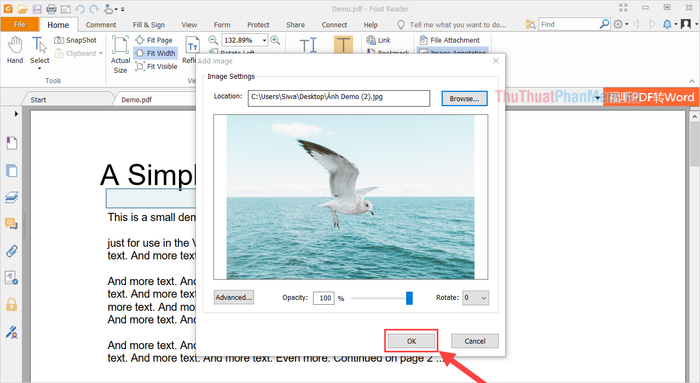Viewport: 700px width, 383px height.
Task: Click the Zoom Out magnifier icon
Action: pos(213,40)
